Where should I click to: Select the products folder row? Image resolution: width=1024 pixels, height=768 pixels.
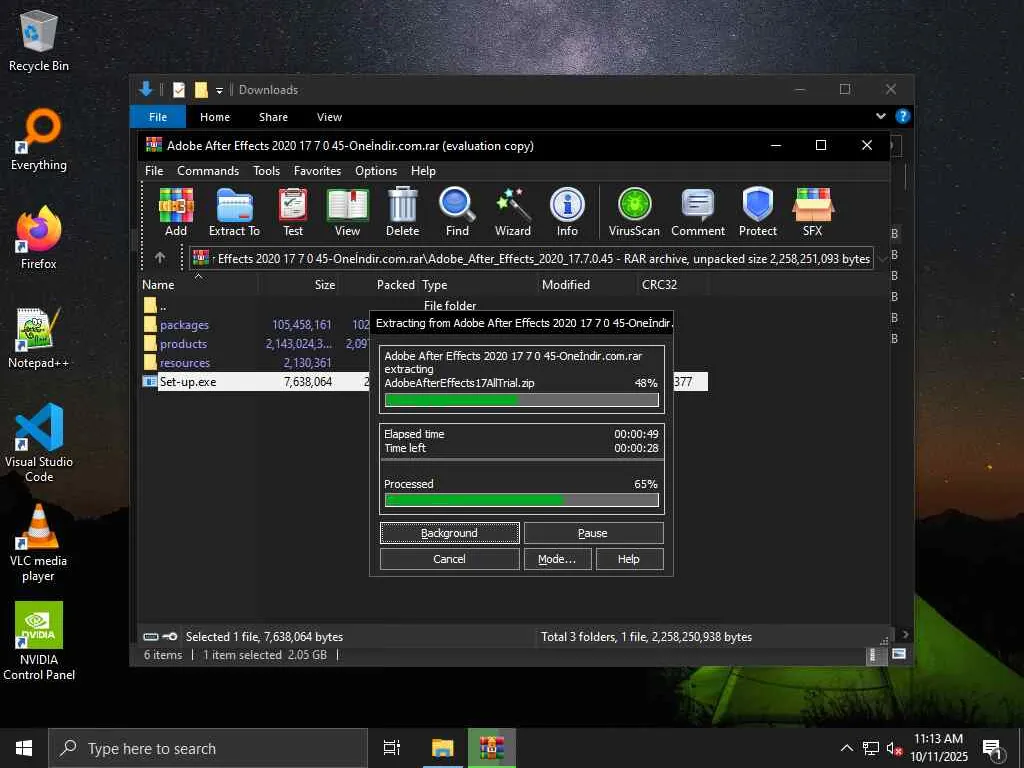[x=184, y=344]
